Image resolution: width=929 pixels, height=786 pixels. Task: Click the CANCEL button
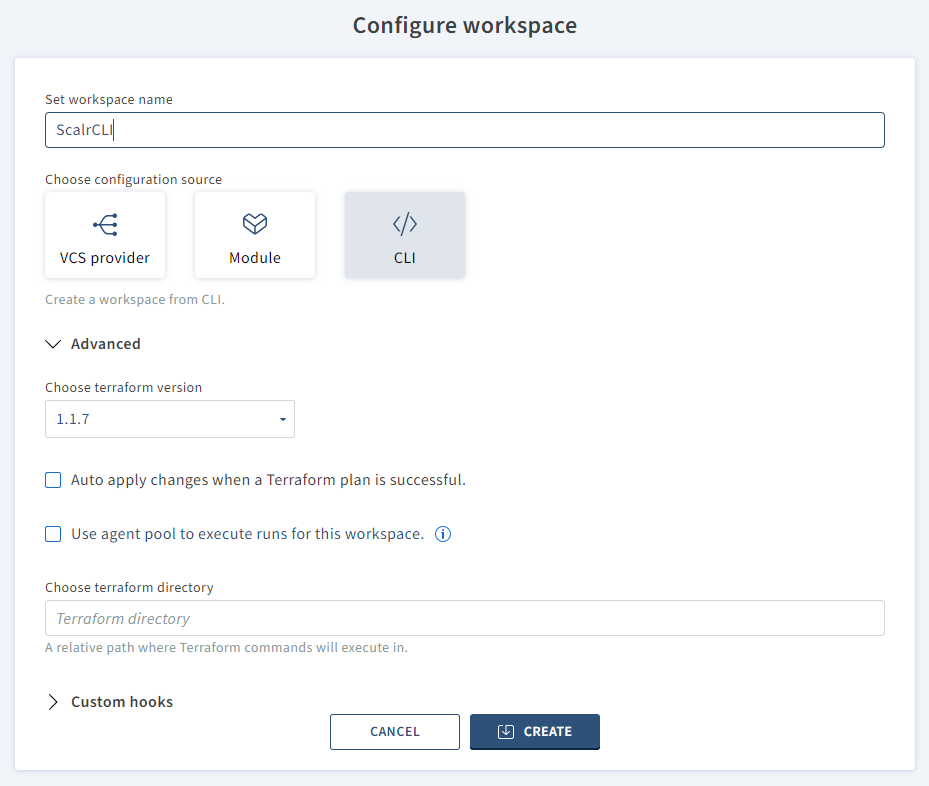pyautogui.click(x=394, y=731)
